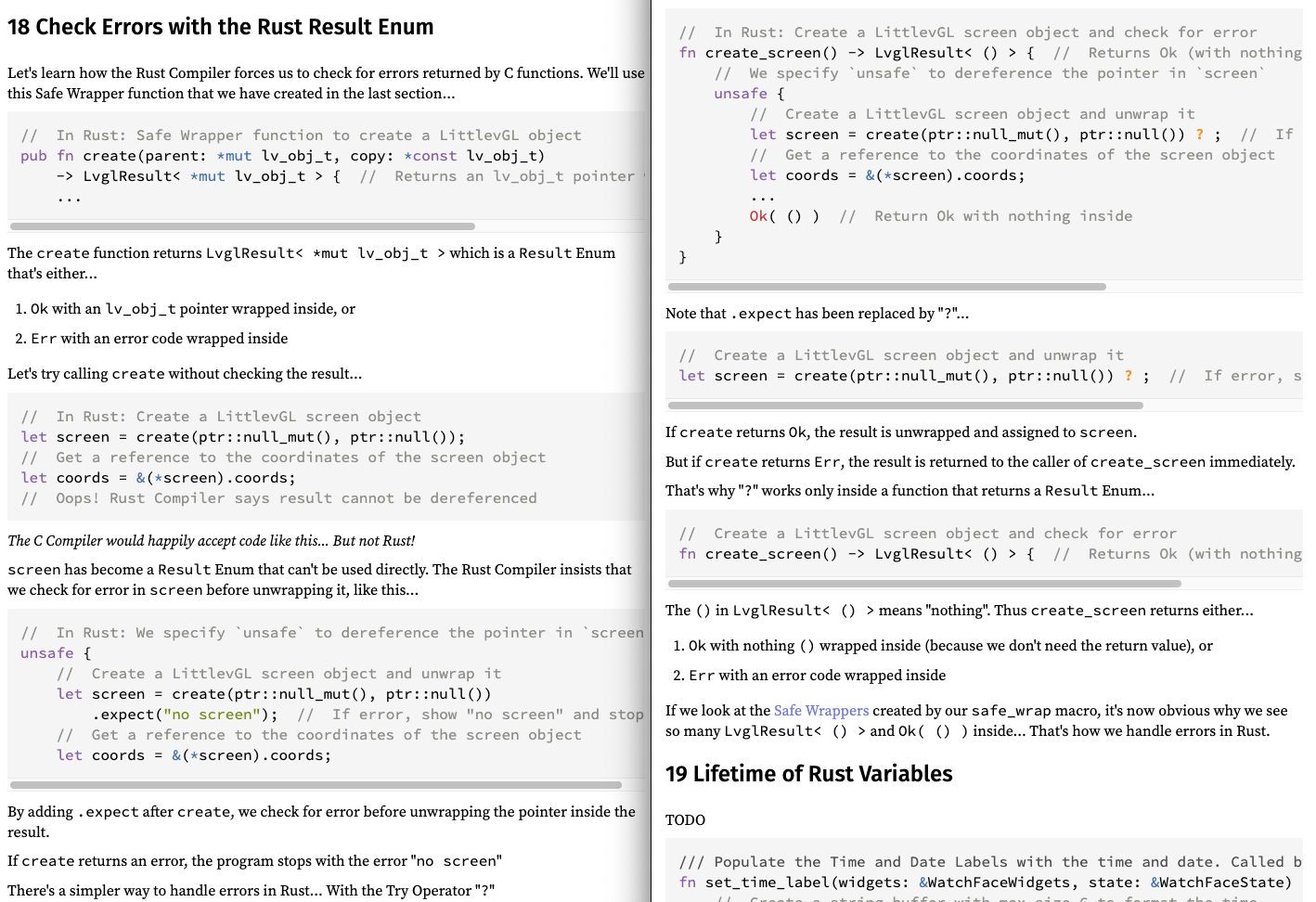The height and width of the screenshot is (902, 1316).
Task: Click the scrollbar below the .expect("no screen") code block
Action: point(316,785)
